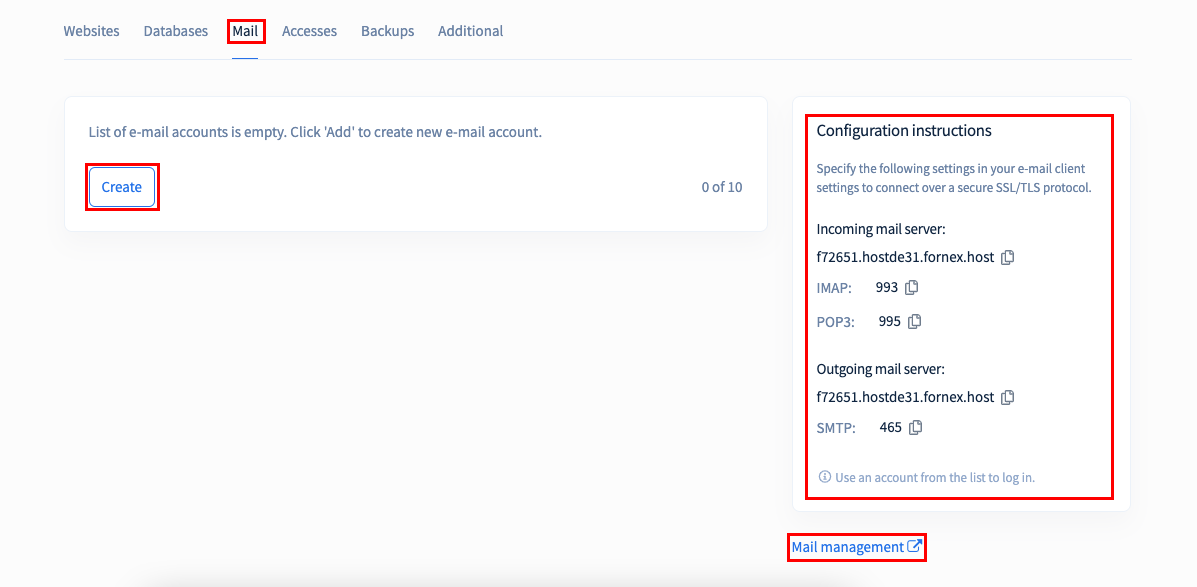This screenshot has height=587, width=1197.
Task: Copy the incoming mail server hostname
Action: point(1008,257)
